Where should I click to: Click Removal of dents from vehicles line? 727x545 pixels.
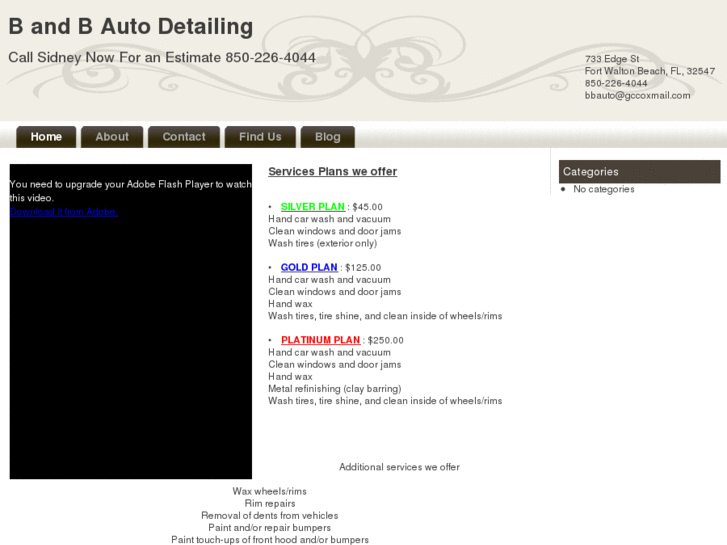(x=269, y=515)
